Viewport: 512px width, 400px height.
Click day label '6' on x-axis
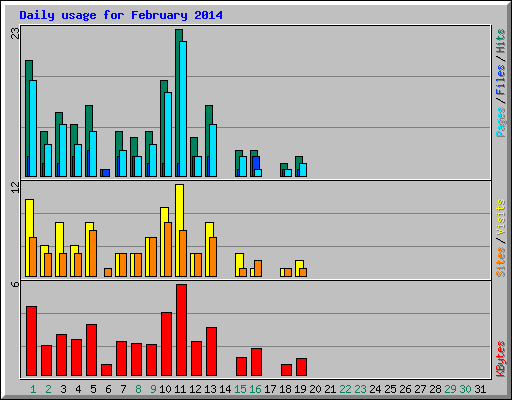108,389
